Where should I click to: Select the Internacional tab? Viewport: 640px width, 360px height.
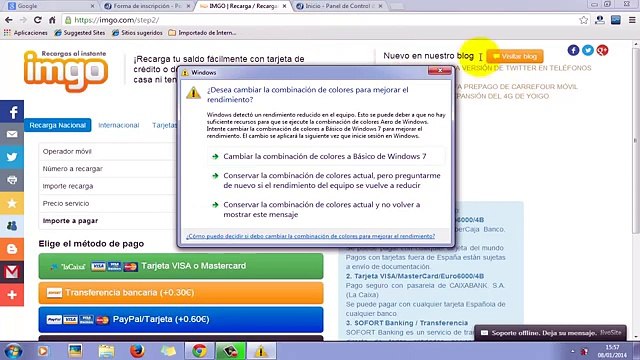tap(119, 125)
